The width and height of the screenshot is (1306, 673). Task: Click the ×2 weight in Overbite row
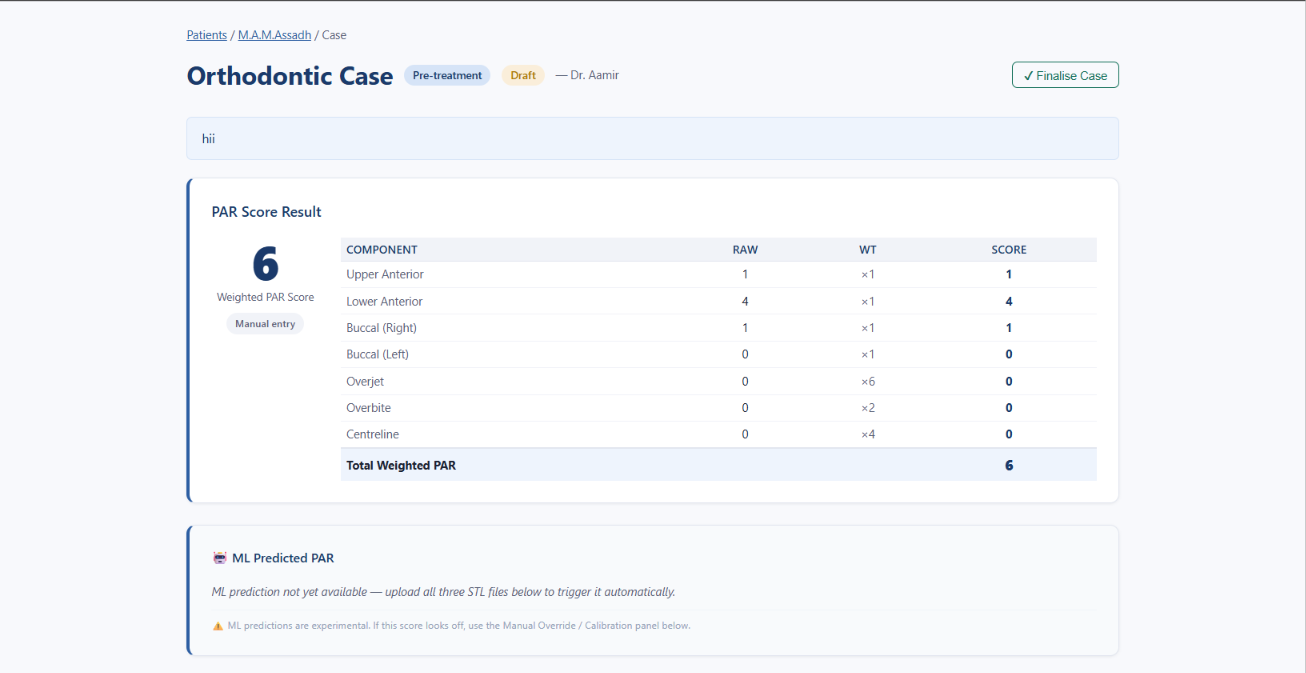click(x=868, y=408)
